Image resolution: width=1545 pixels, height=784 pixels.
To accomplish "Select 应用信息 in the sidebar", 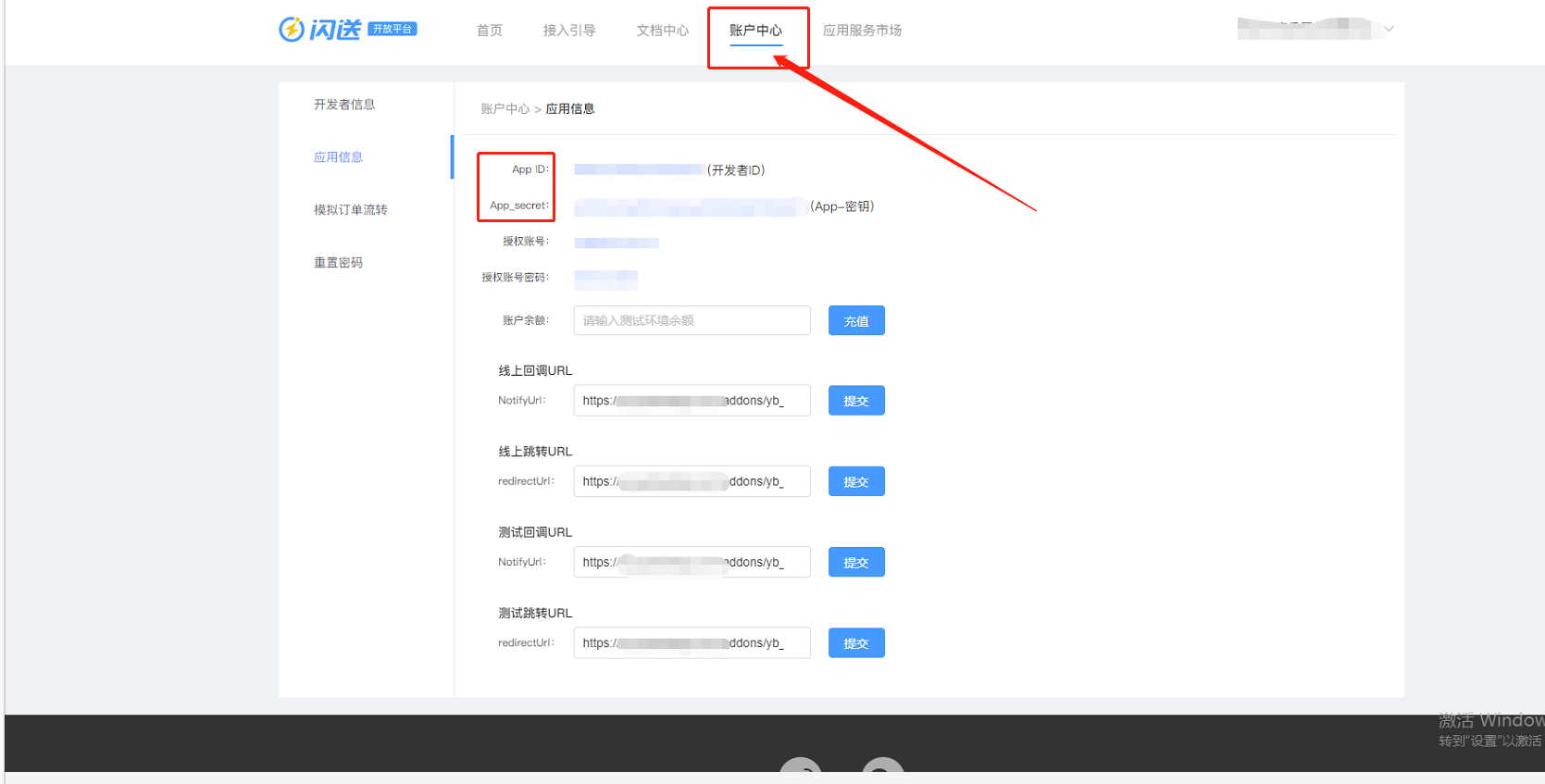I will click(x=339, y=157).
